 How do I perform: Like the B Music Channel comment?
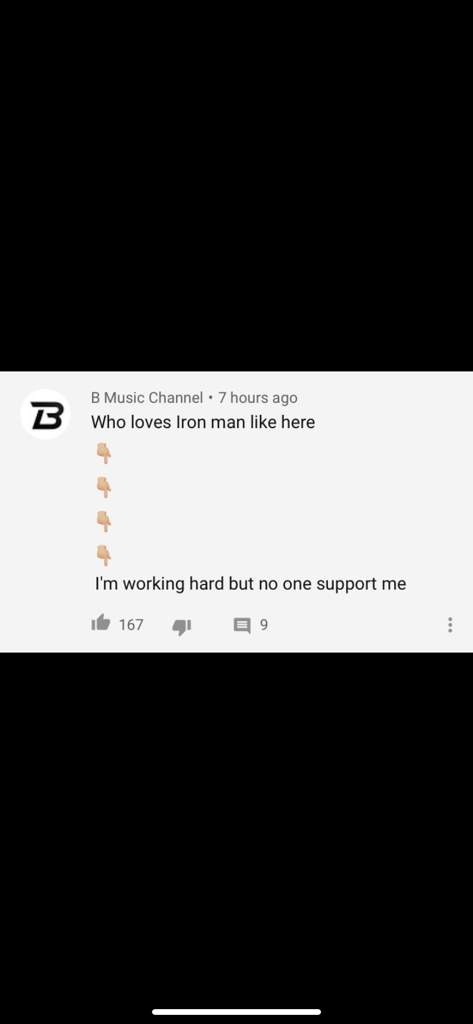pyautogui.click(x=101, y=624)
